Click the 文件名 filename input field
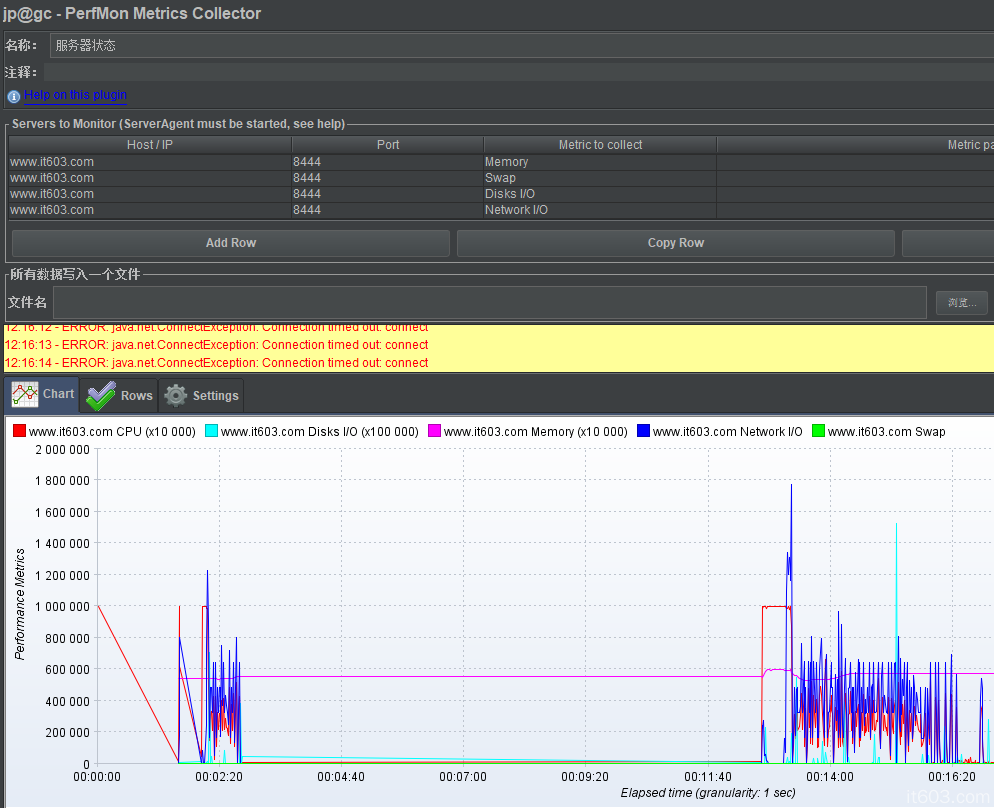994x808 pixels. [490, 303]
